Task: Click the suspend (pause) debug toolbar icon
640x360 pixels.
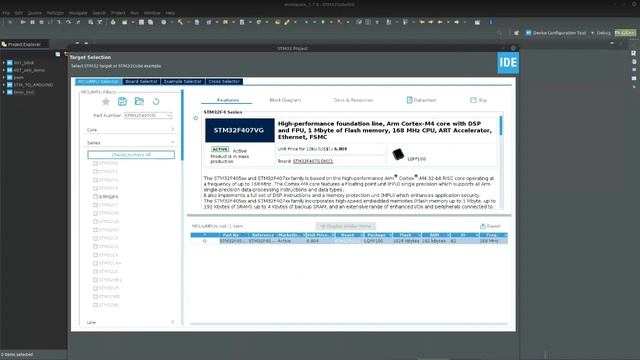Action: pos(32,22)
